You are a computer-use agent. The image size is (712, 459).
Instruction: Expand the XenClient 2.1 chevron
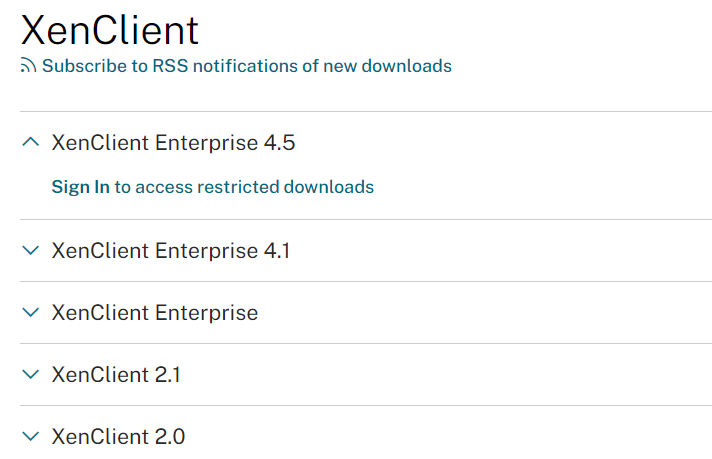(x=30, y=375)
